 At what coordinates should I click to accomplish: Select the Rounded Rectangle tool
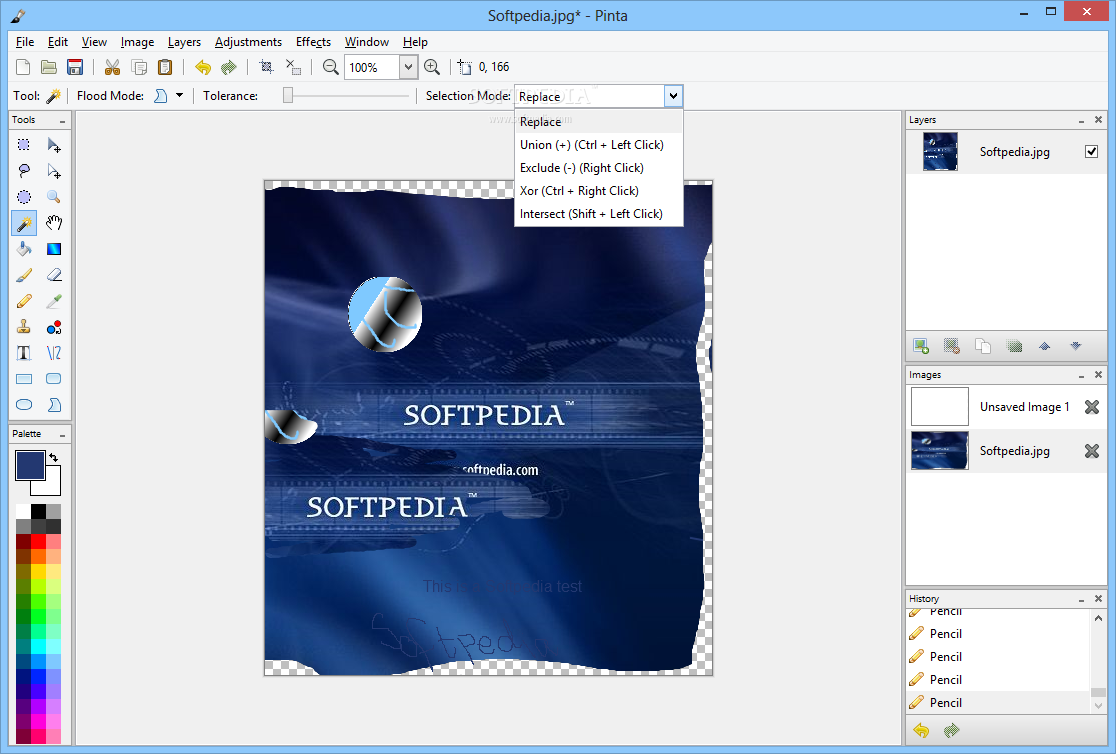coord(53,379)
